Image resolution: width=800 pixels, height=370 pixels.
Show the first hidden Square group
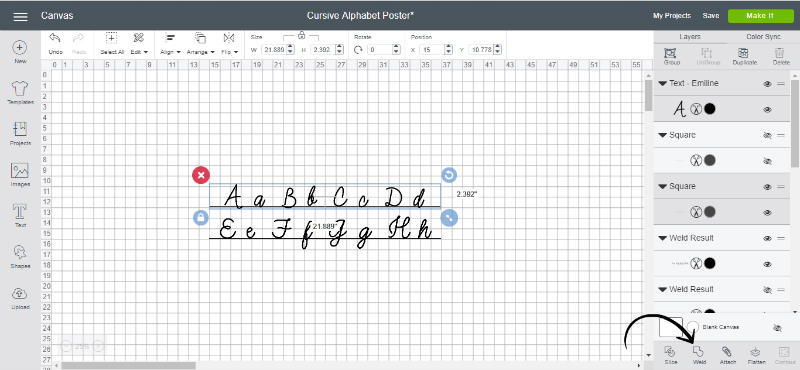[x=767, y=135]
